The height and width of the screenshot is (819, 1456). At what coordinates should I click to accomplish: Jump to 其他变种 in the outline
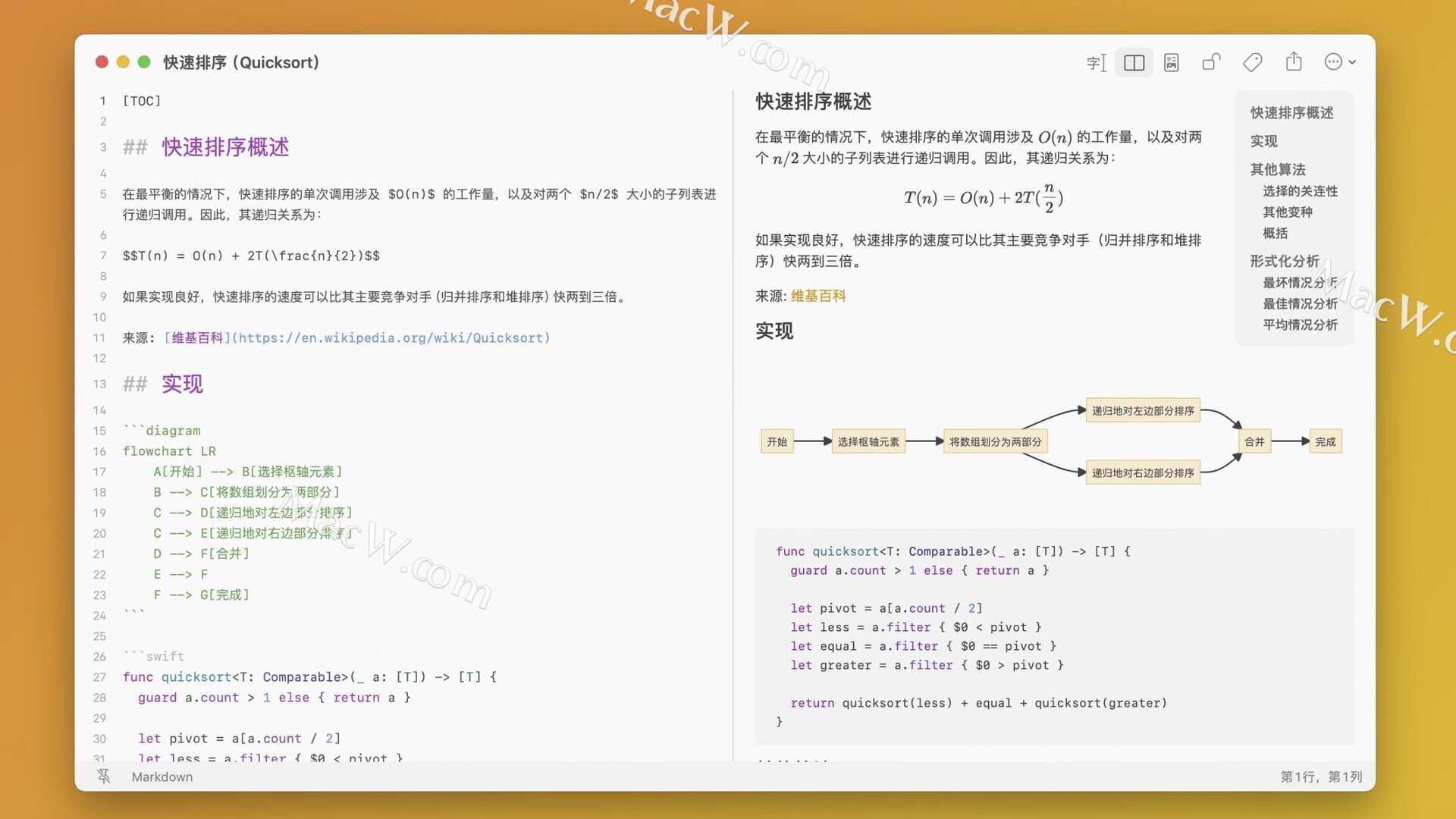tap(1287, 212)
